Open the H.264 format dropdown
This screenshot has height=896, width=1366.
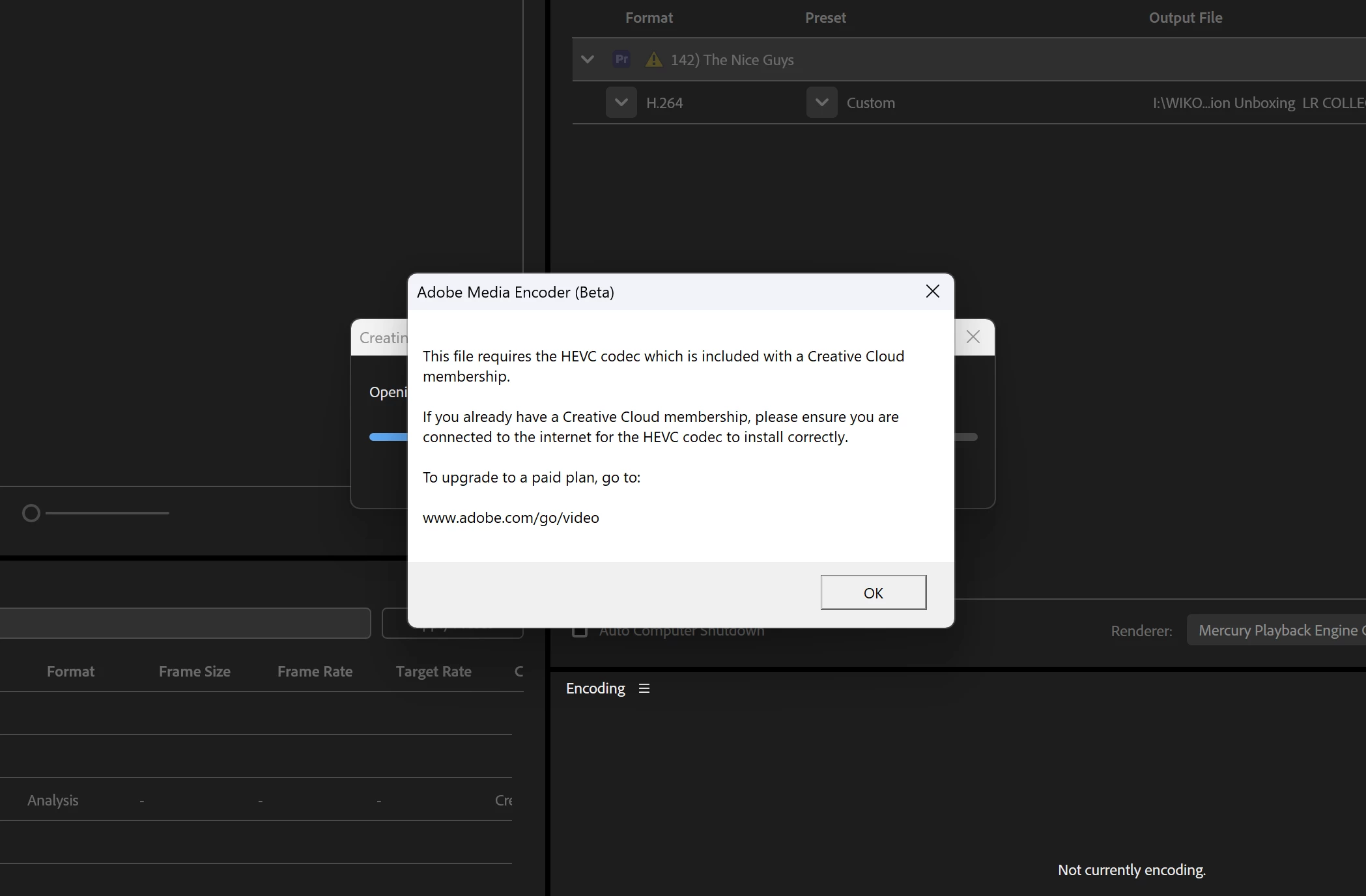621,103
